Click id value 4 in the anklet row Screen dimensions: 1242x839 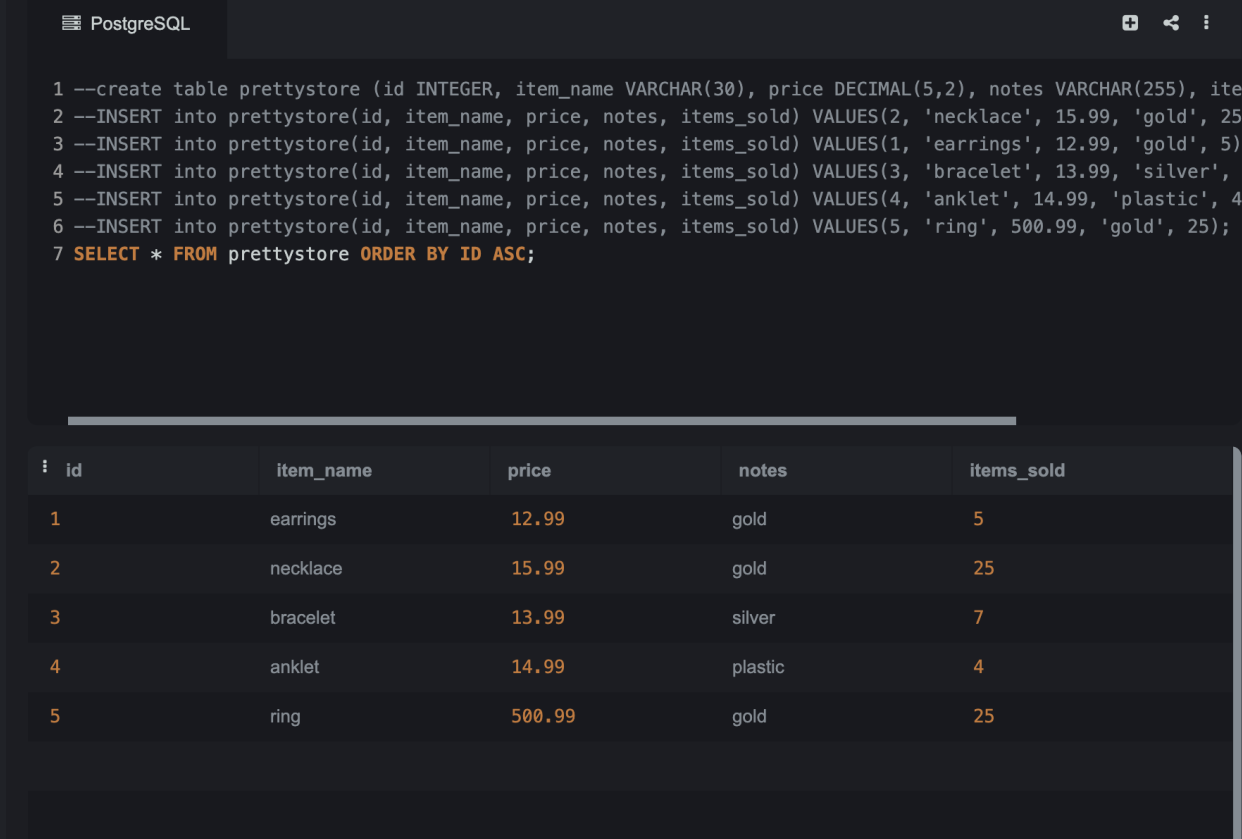55,667
